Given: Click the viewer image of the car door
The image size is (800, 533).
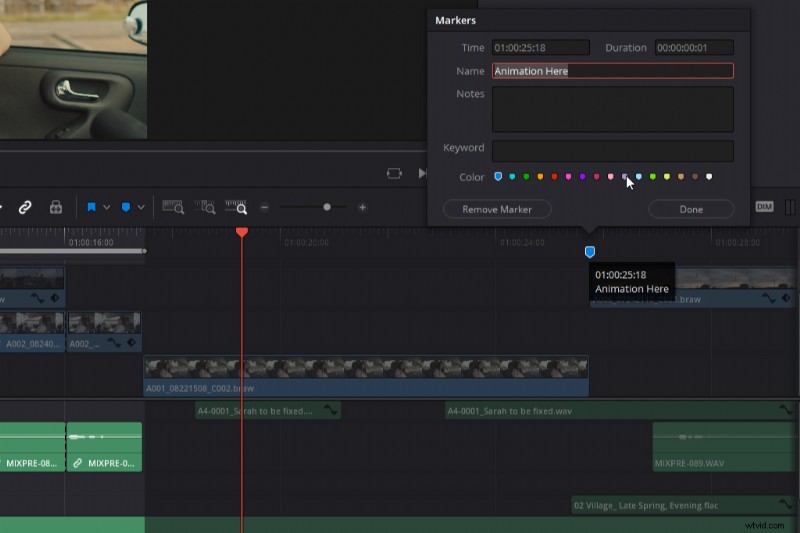Looking at the screenshot, I should point(73,69).
